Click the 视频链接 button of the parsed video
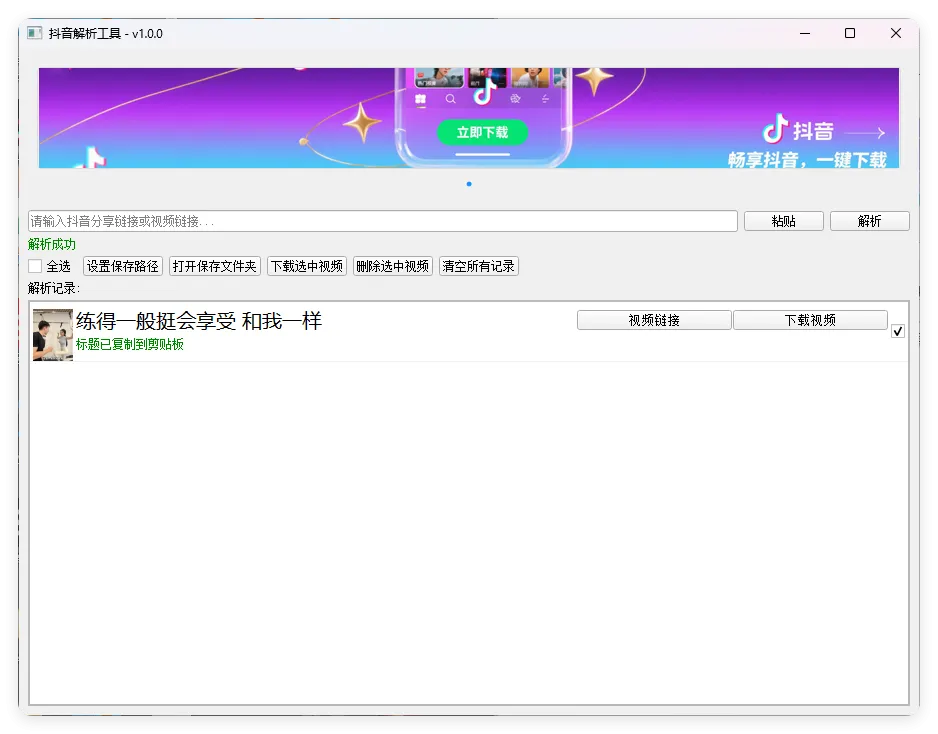Viewport: 938px width, 734px height. 653,320
